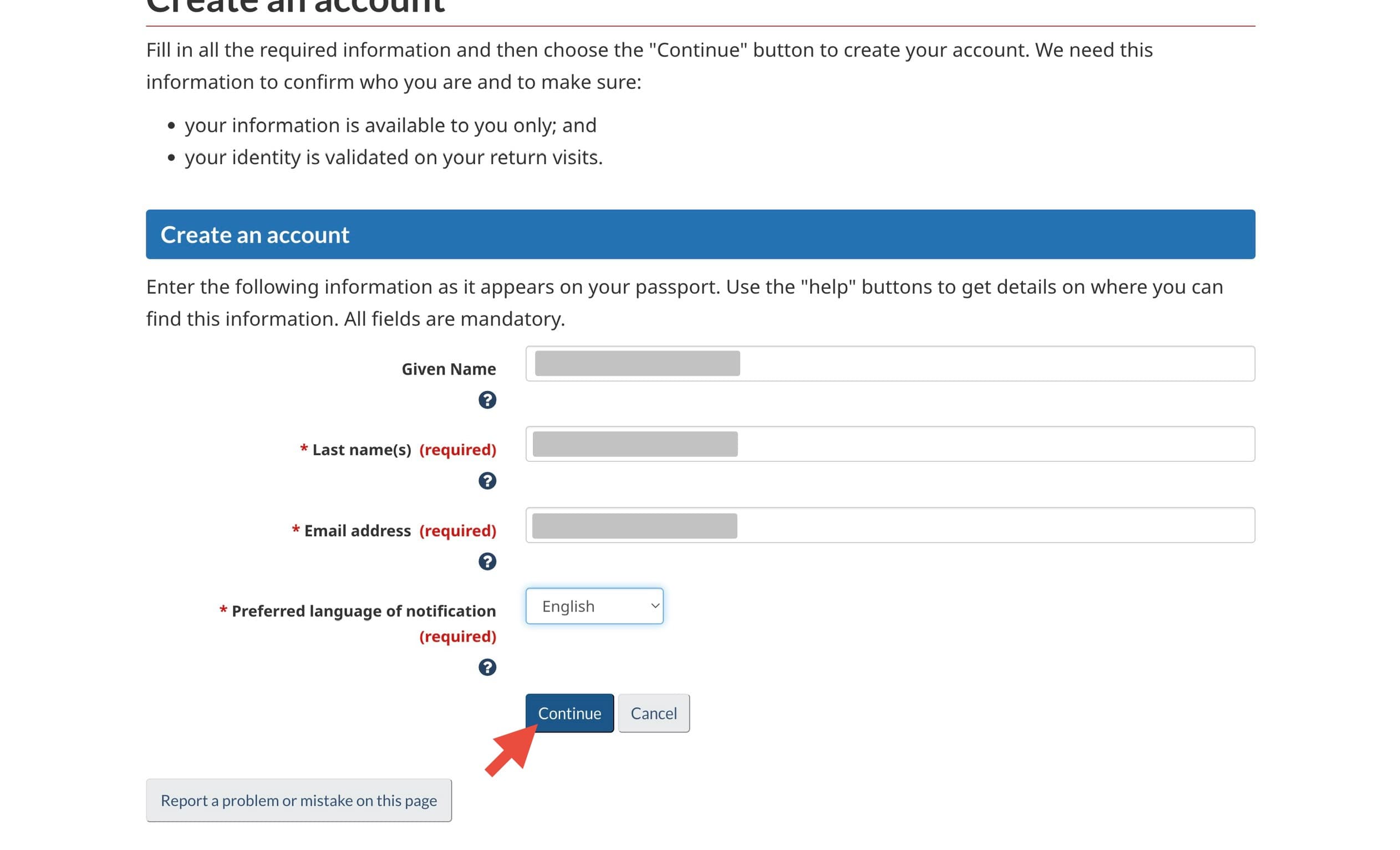Open help for the Given Name field

click(487, 400)
